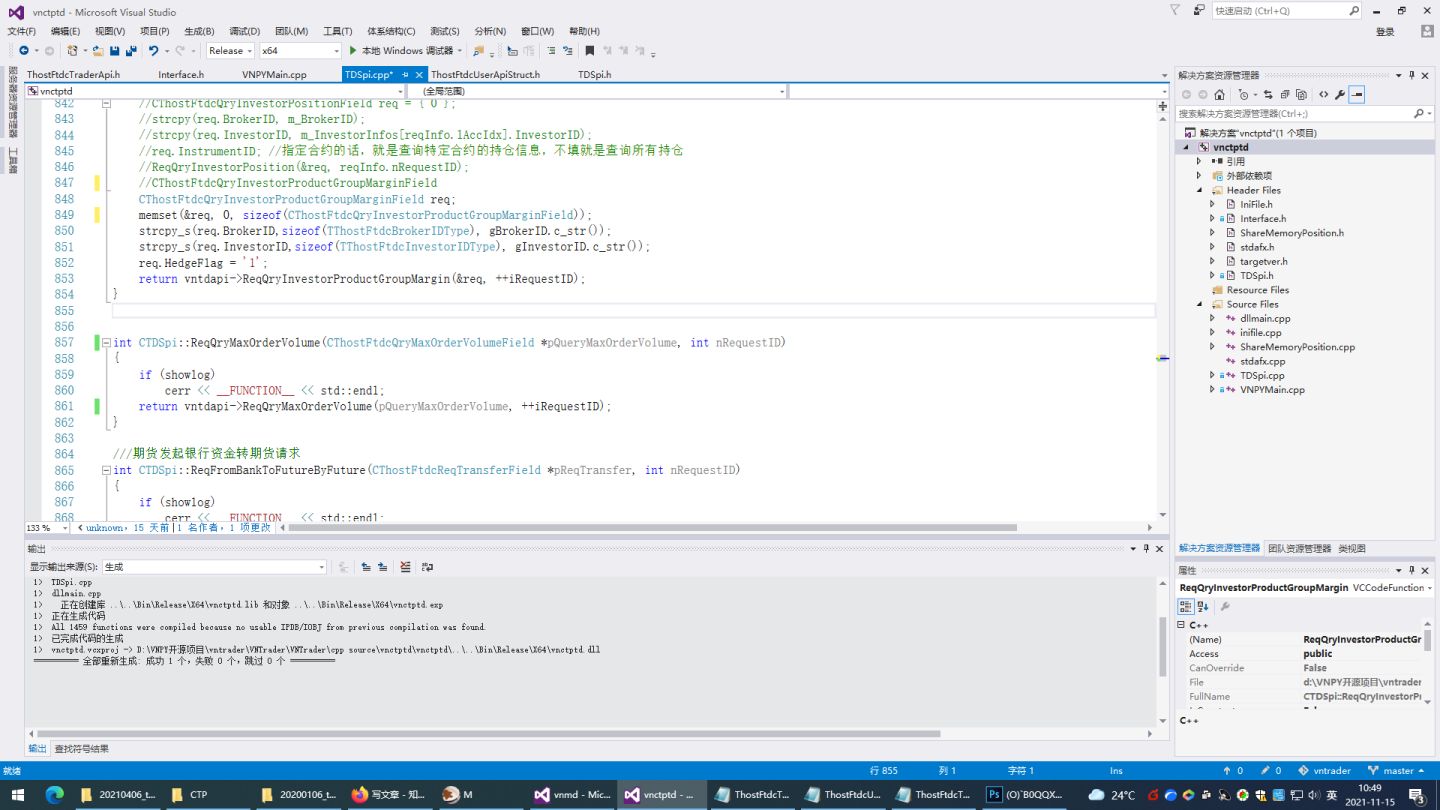Open the feedback icon in title bar
This screenshot has height=810, width=1440.
(x=1199, y=10)
